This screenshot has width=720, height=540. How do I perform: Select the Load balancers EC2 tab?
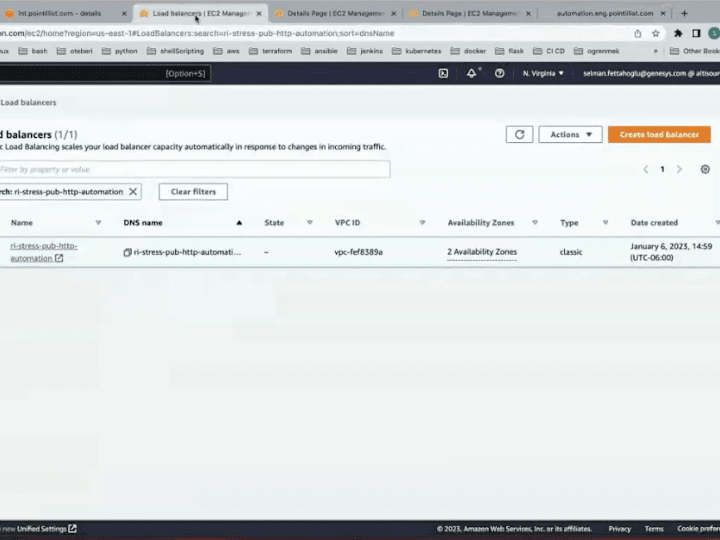coord(201,13)
